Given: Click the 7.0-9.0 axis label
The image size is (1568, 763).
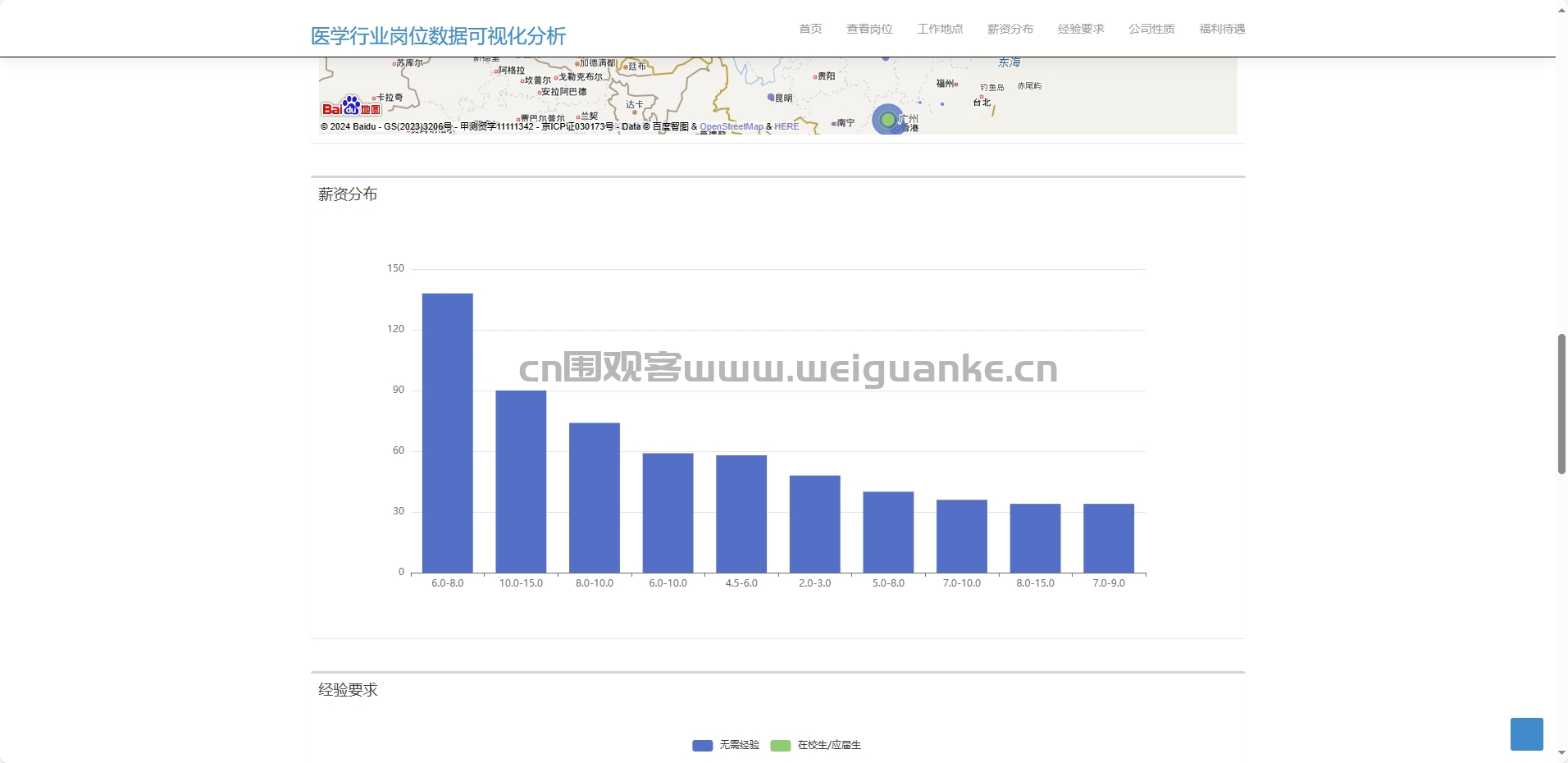Looking at the screenshot, I should pos(1109,583).
